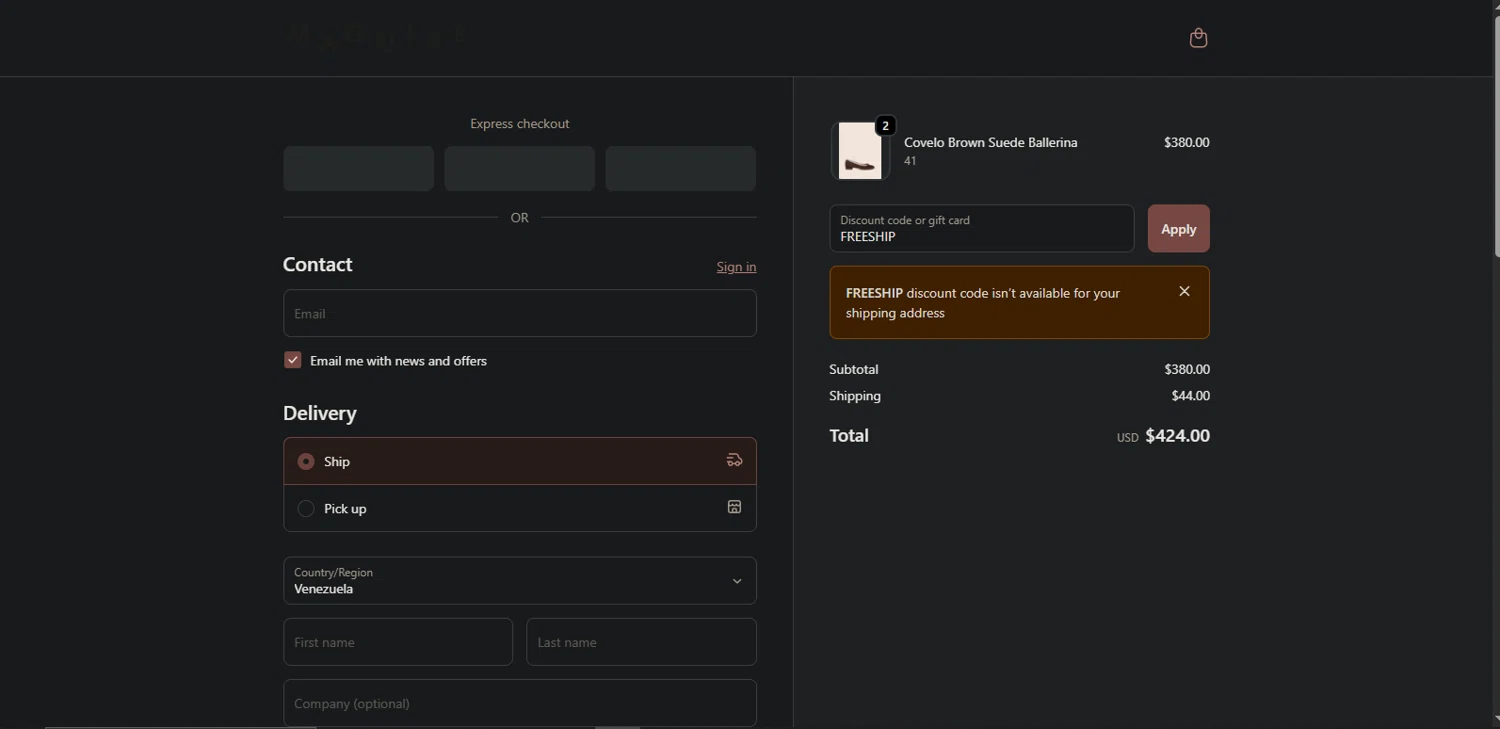The height and width of the screenshot is (729, 1500).
Task: Click the Subtotal label
Action: tap(853, 369)
